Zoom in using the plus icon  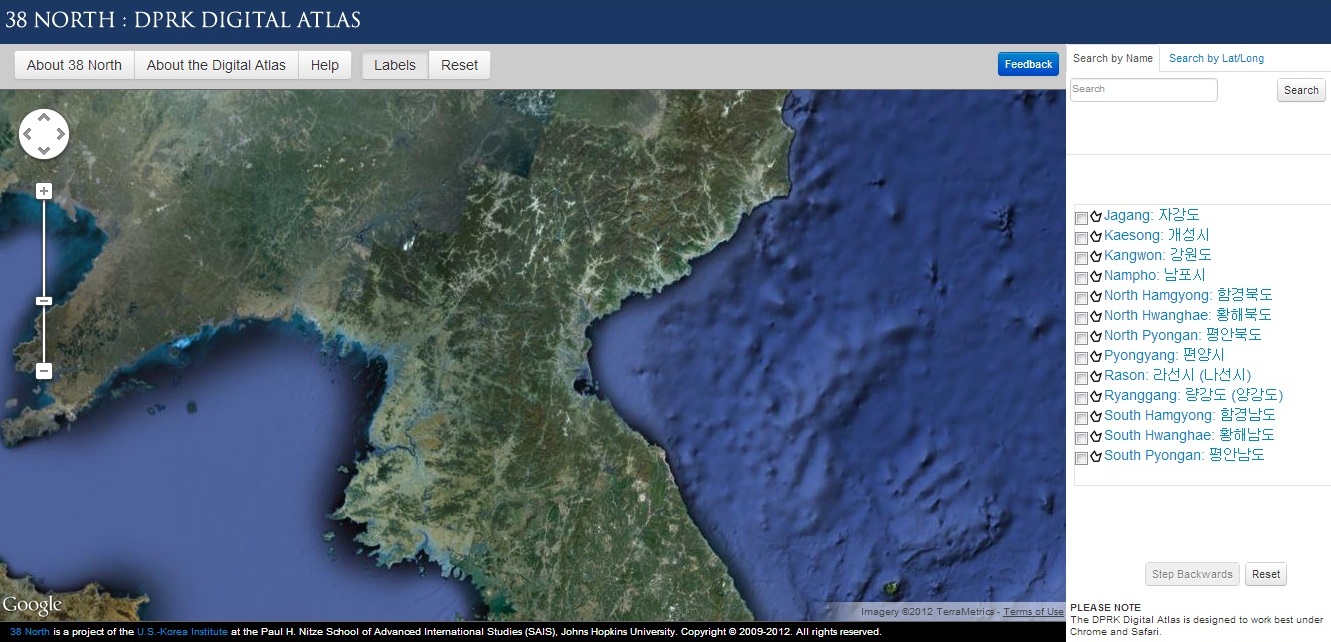[43, 190]
